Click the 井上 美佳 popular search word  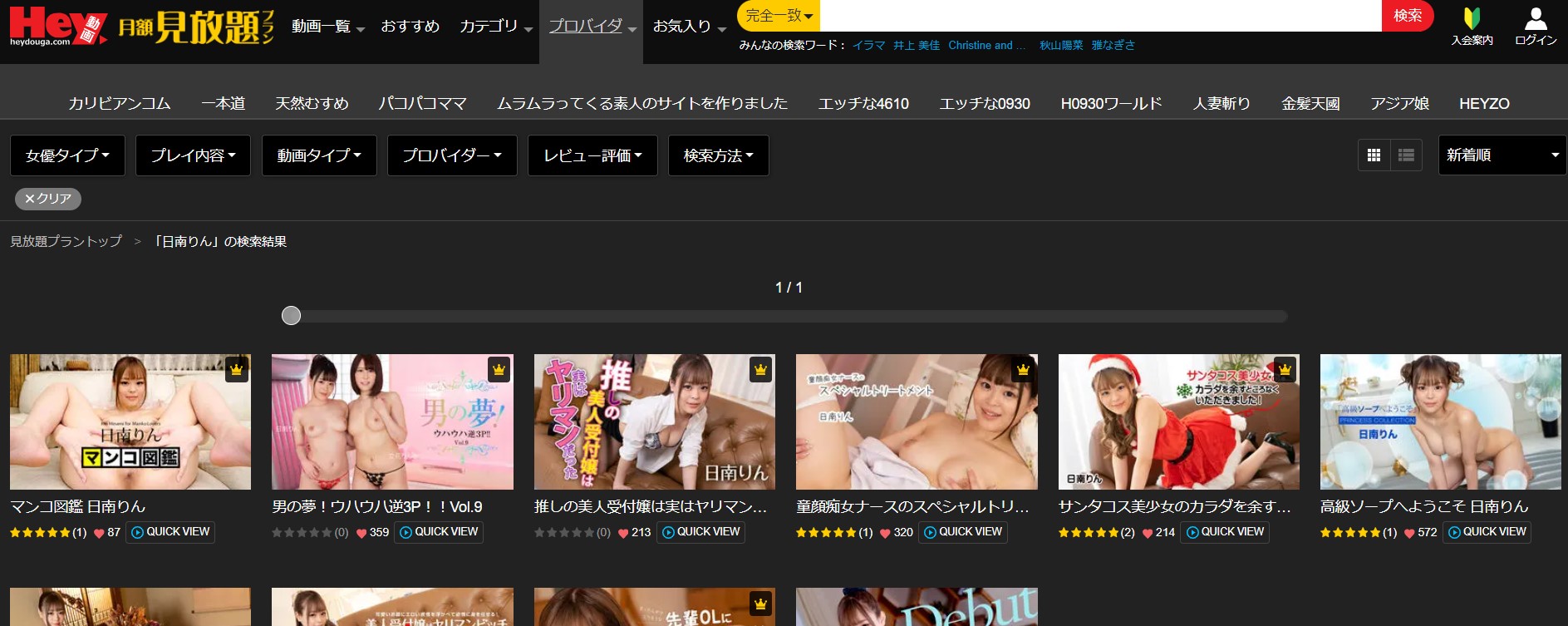(917, 46)
